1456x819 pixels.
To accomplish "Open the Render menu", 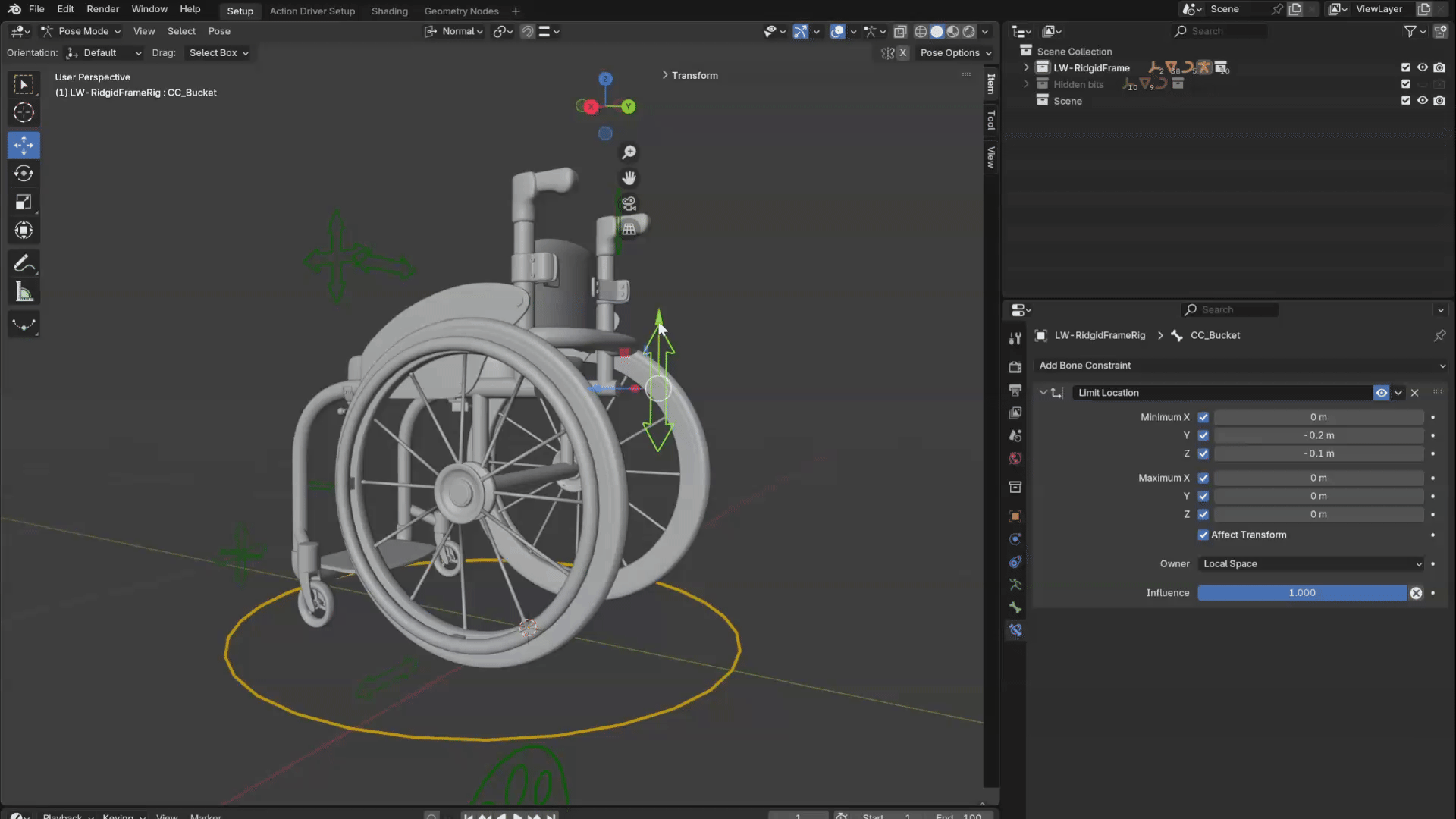I will click(102, 9).
